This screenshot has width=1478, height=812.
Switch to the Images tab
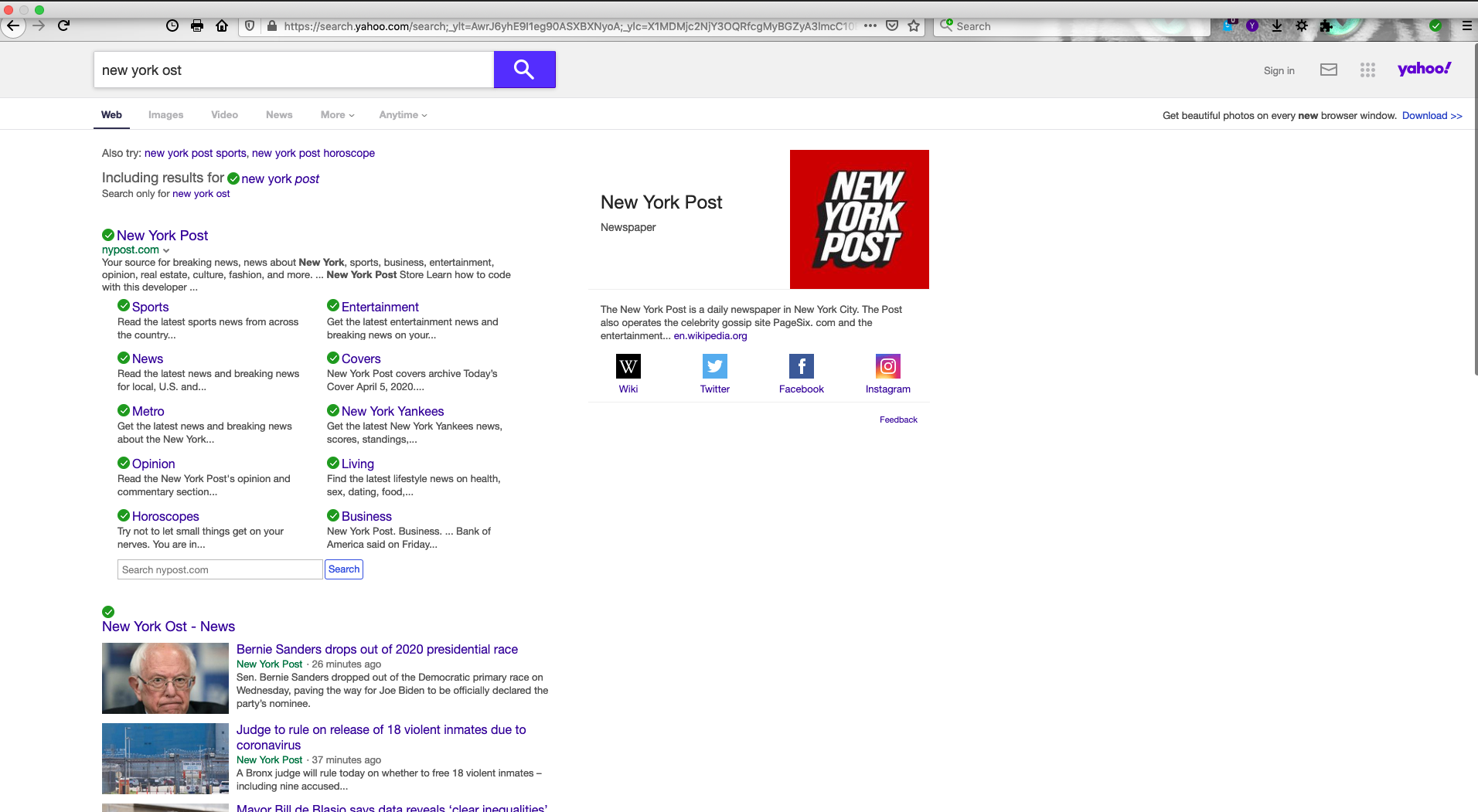coord(166,115)
